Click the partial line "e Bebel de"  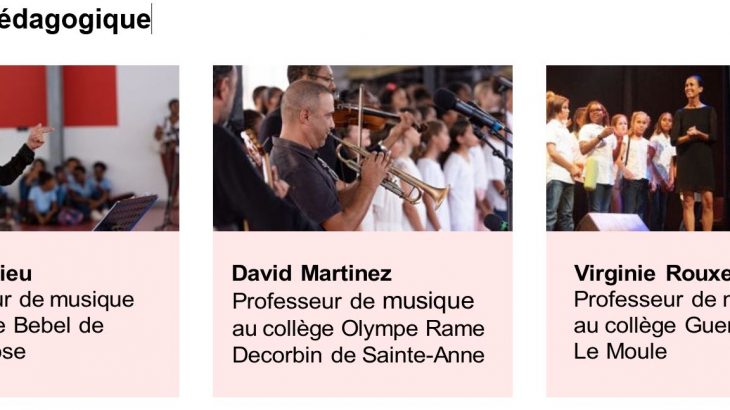tap(52, 326)
